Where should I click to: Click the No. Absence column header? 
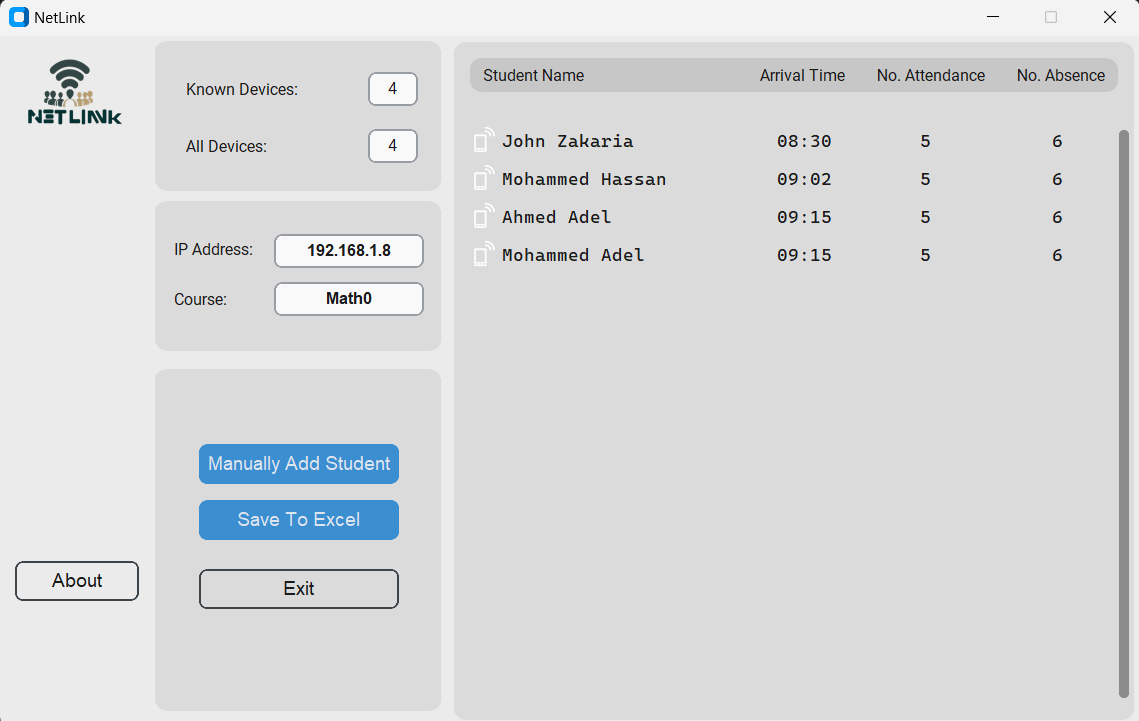coord(1058,75)
